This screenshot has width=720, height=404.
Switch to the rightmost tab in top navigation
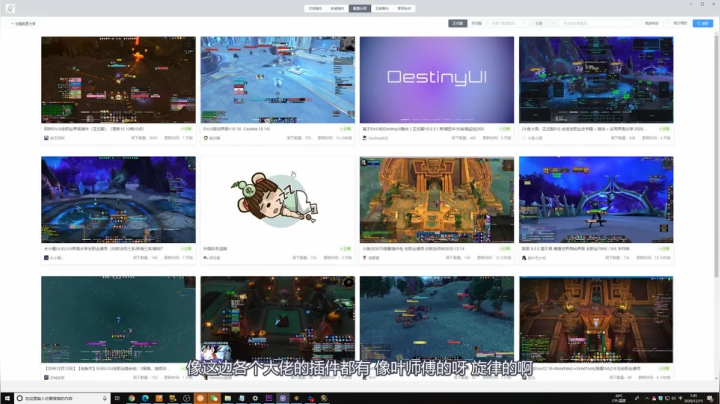(x=404, y=8)
